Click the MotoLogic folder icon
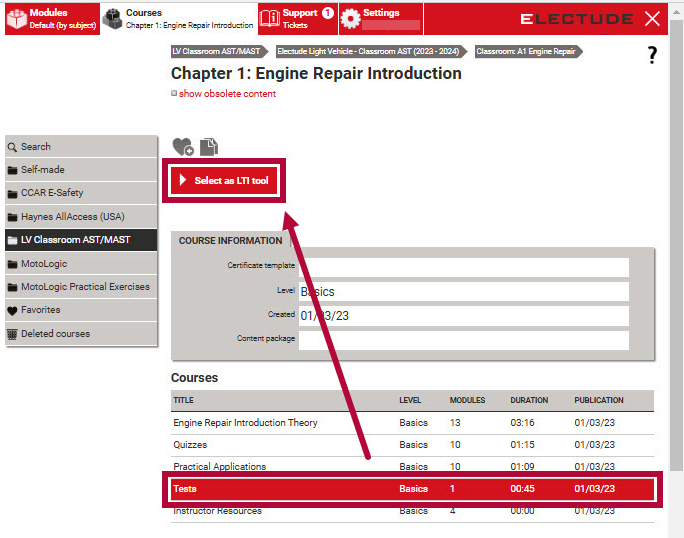Image resolution: width=684 pixels, height=538 pixels. pyautogui.click(x=12, y=264)
